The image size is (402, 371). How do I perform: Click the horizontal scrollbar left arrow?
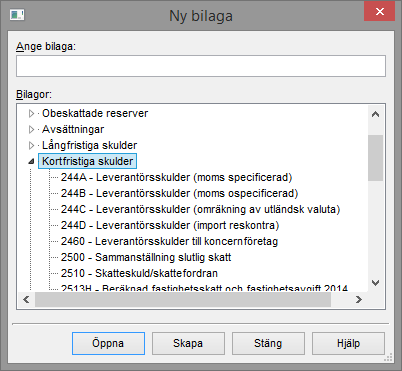[x=26, y=299]
